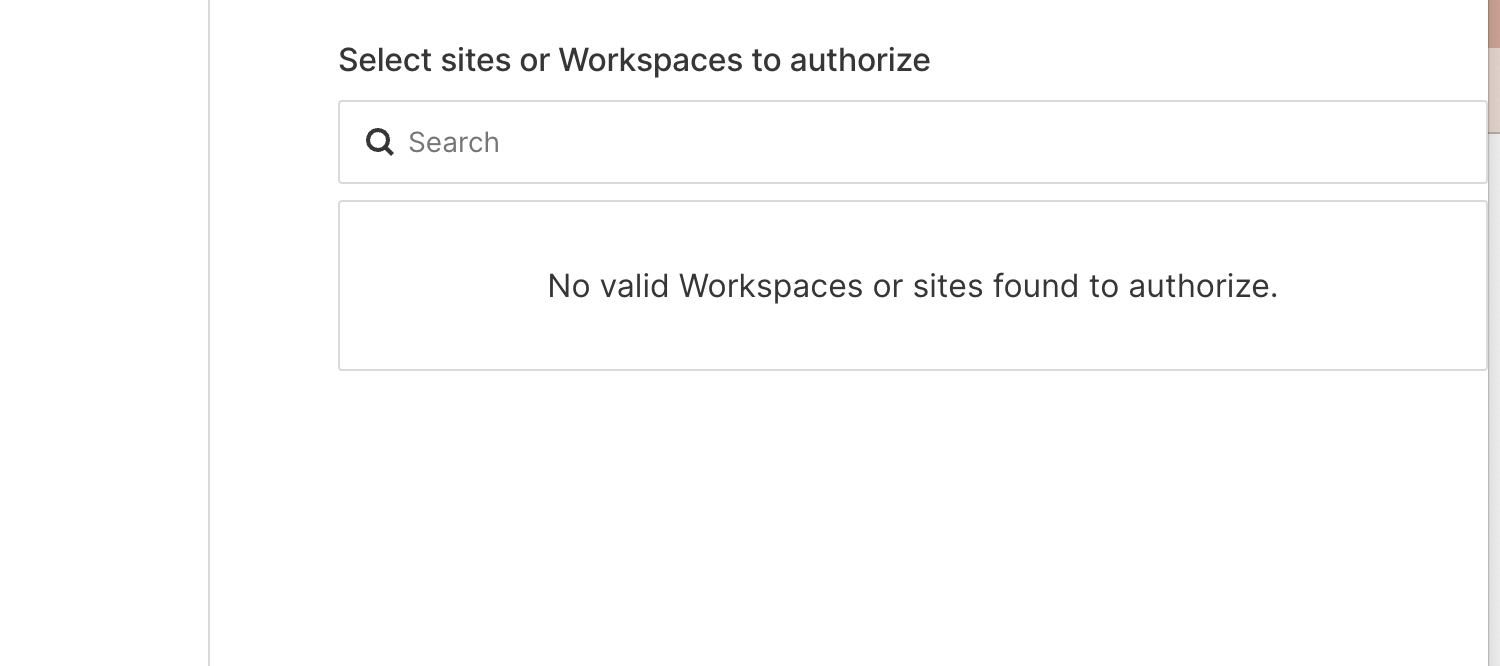Click the vertical divider line left of the content

209,333
